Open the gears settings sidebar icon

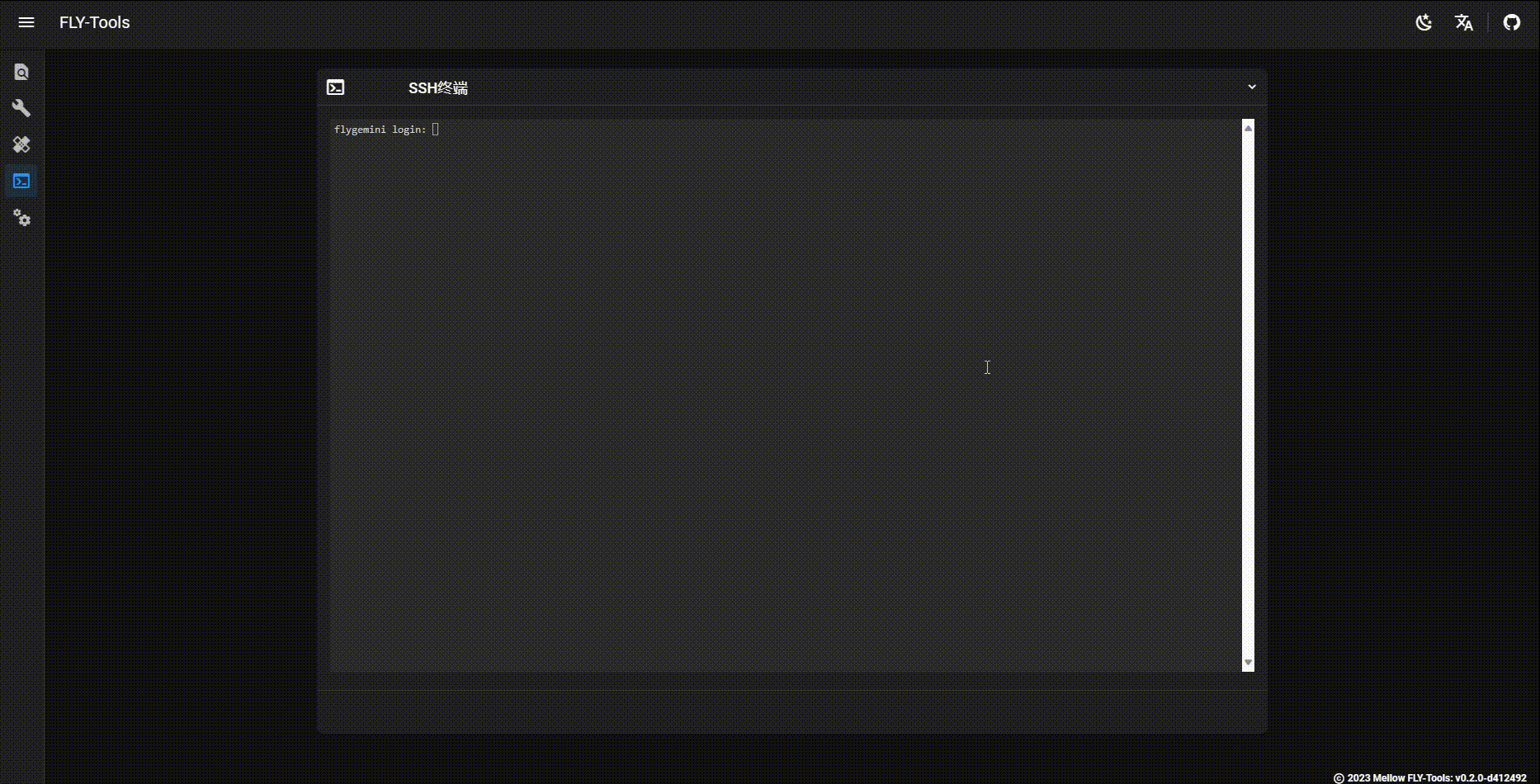21,218
